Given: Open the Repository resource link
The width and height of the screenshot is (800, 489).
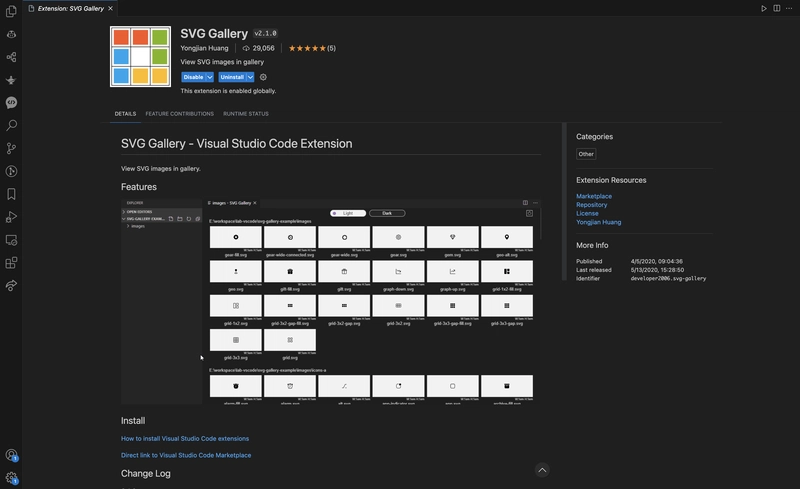Looking at the screenshot, I should pos(592,205).
